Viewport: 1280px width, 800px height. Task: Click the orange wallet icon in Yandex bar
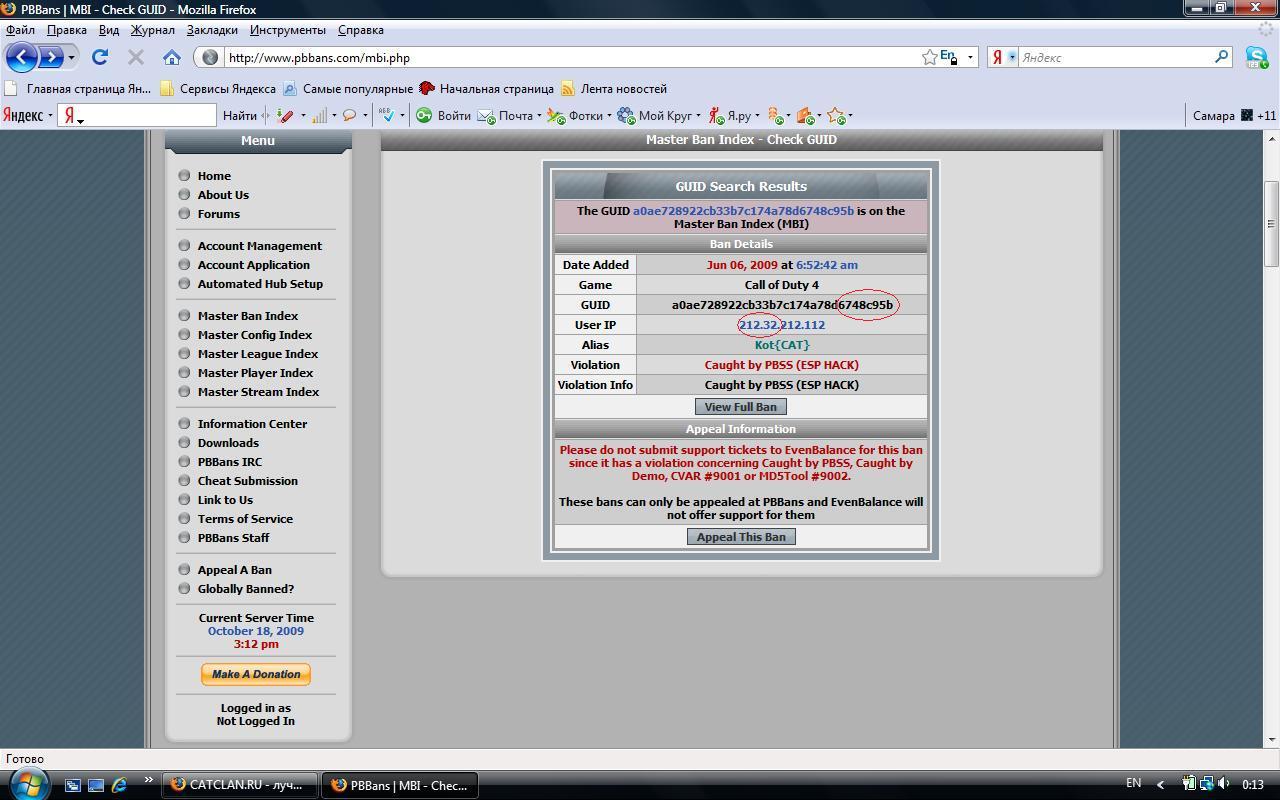point(805,115)
